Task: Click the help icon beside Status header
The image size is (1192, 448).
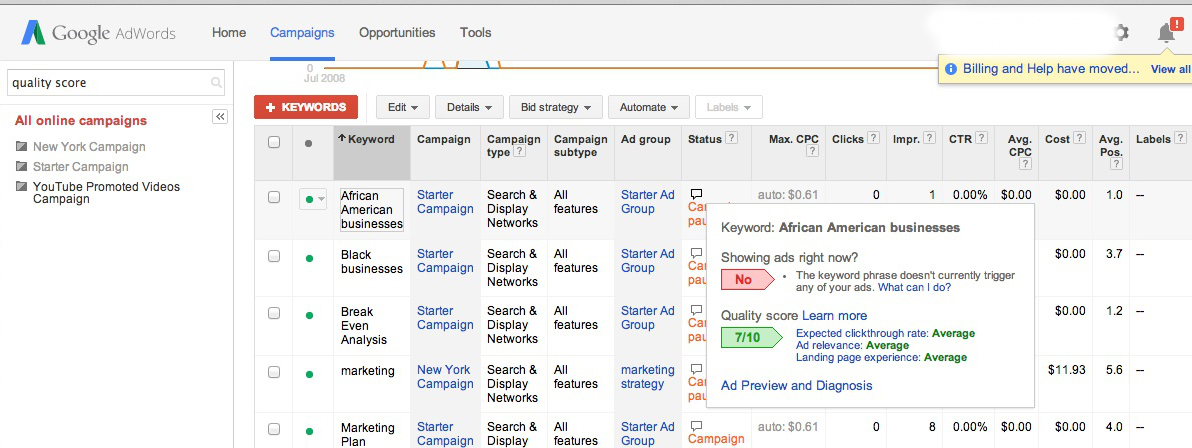Action: click(731, 138)
